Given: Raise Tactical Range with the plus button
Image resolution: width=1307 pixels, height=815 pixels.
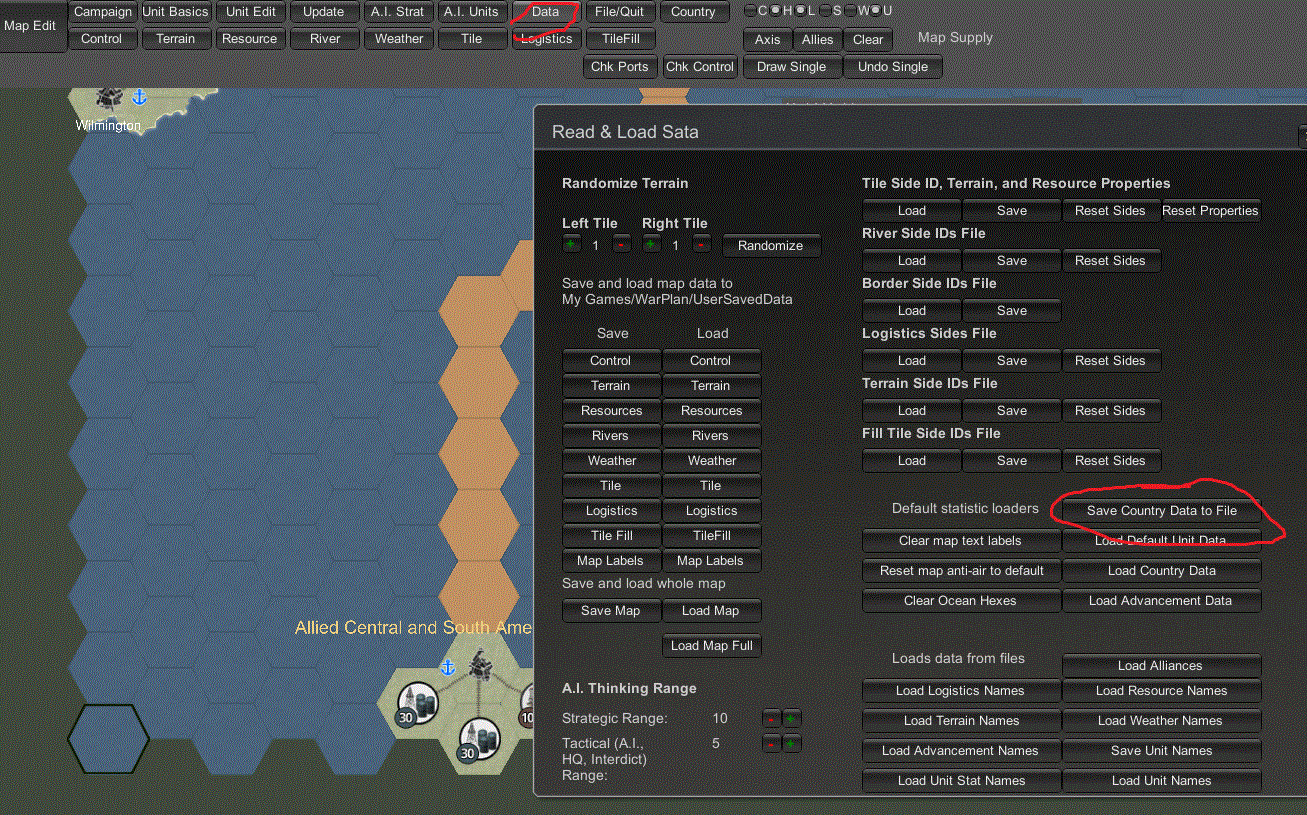Looking at the screenshot, I should [x=791, y=743].
